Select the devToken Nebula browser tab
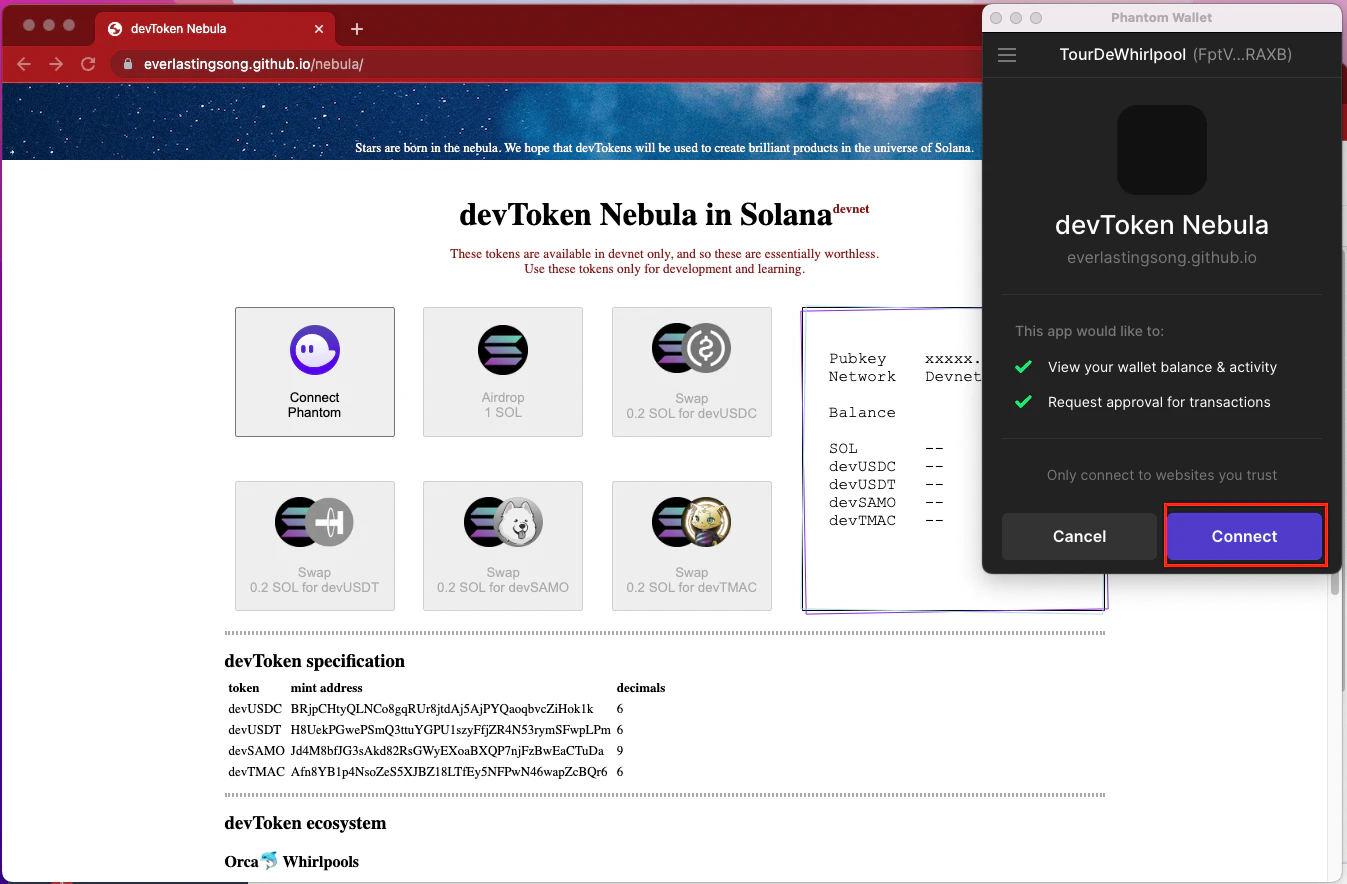This screenshot has width=1347, height=884. point(216,29)
